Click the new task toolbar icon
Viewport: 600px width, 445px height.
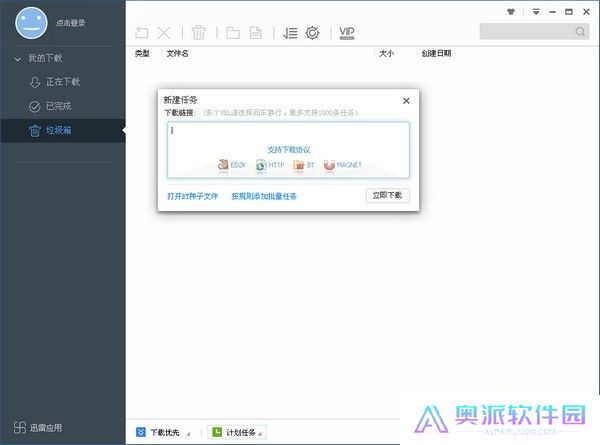(142, 33)
